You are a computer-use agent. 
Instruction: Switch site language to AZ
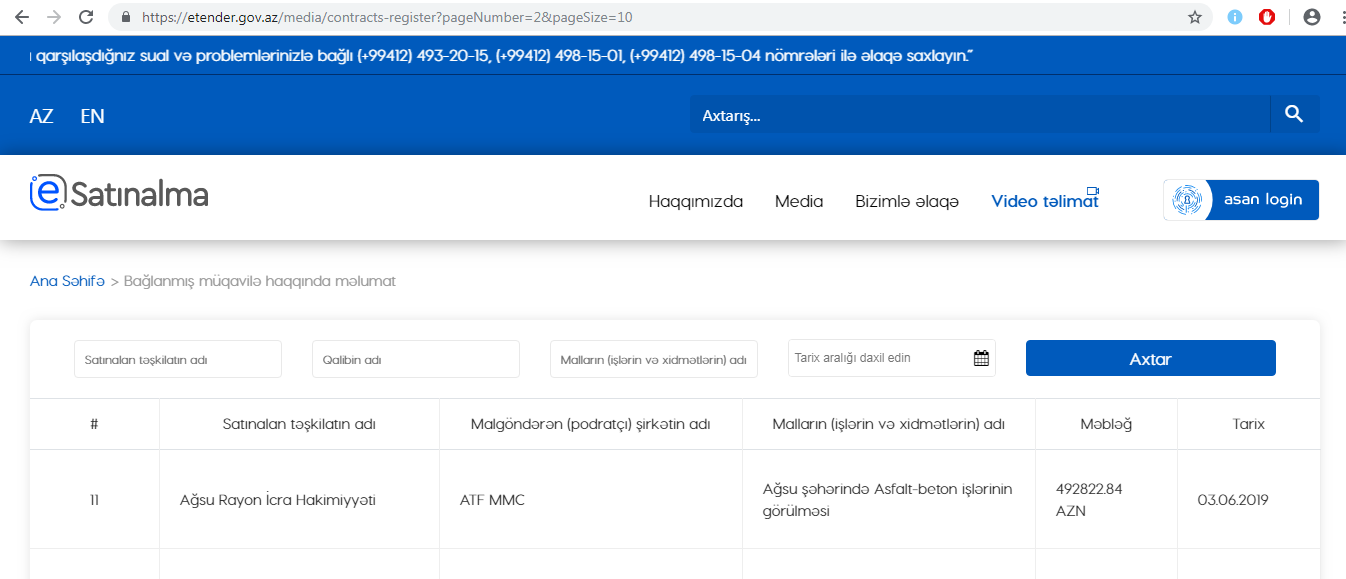41,116
